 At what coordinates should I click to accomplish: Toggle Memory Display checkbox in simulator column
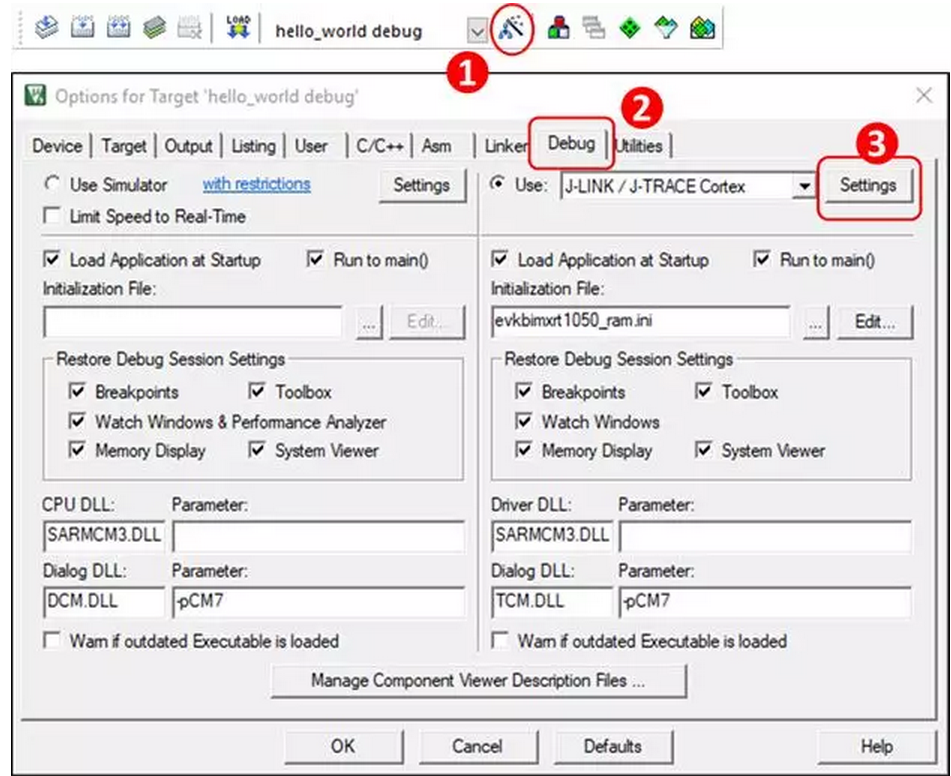pyautogui.click(x=77, y=450)
